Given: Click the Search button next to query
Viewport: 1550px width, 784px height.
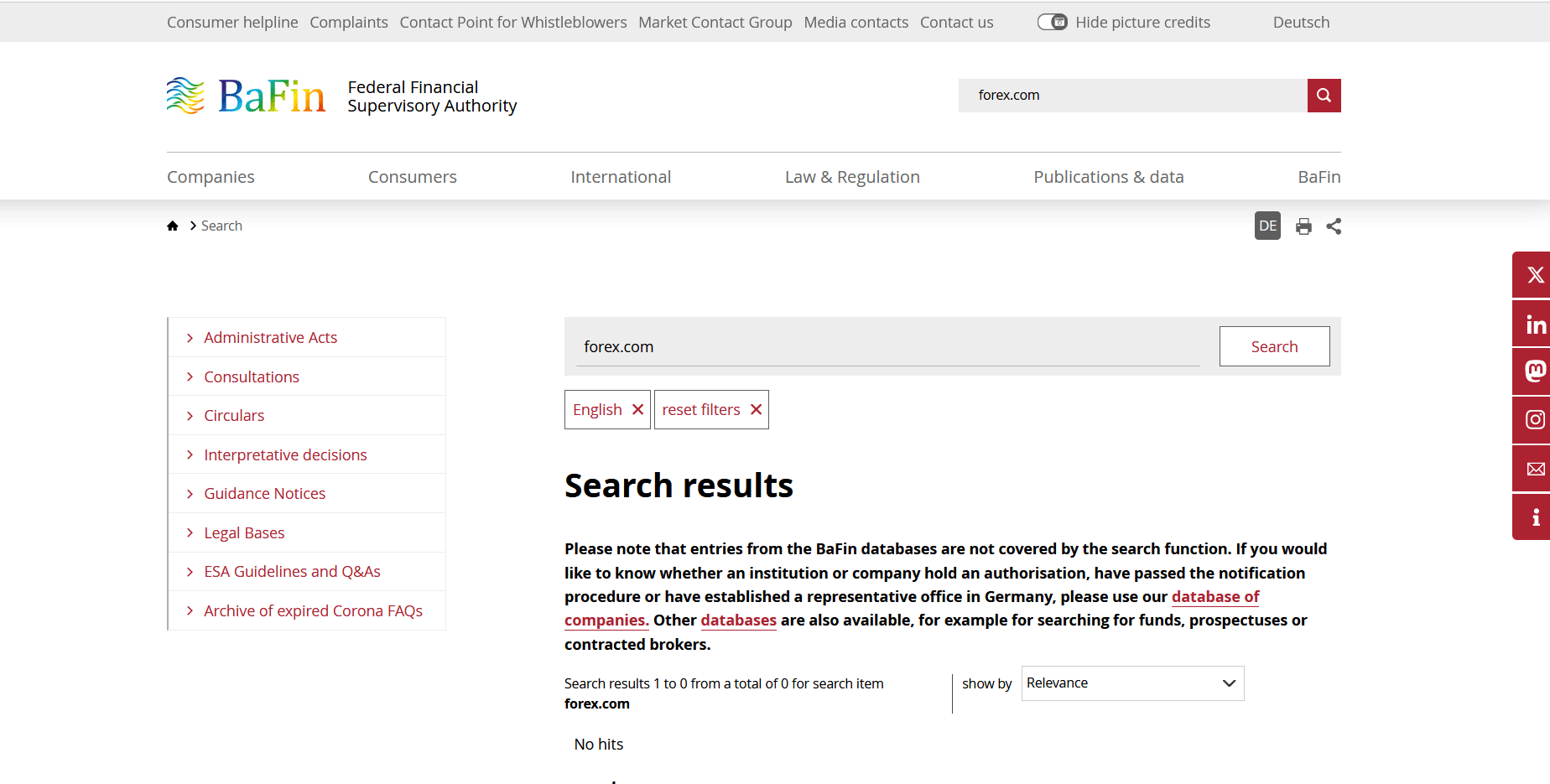Looking at the screenshot, I should (x=1274, y=346).
